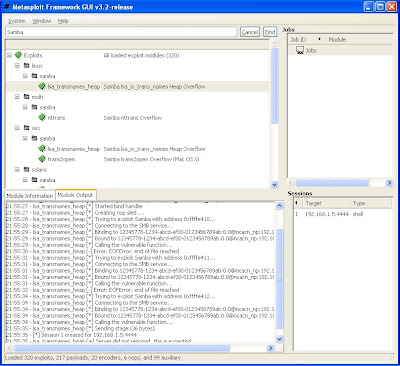Select the osx lsa_transnames_heap bug icon

[42, 148]
